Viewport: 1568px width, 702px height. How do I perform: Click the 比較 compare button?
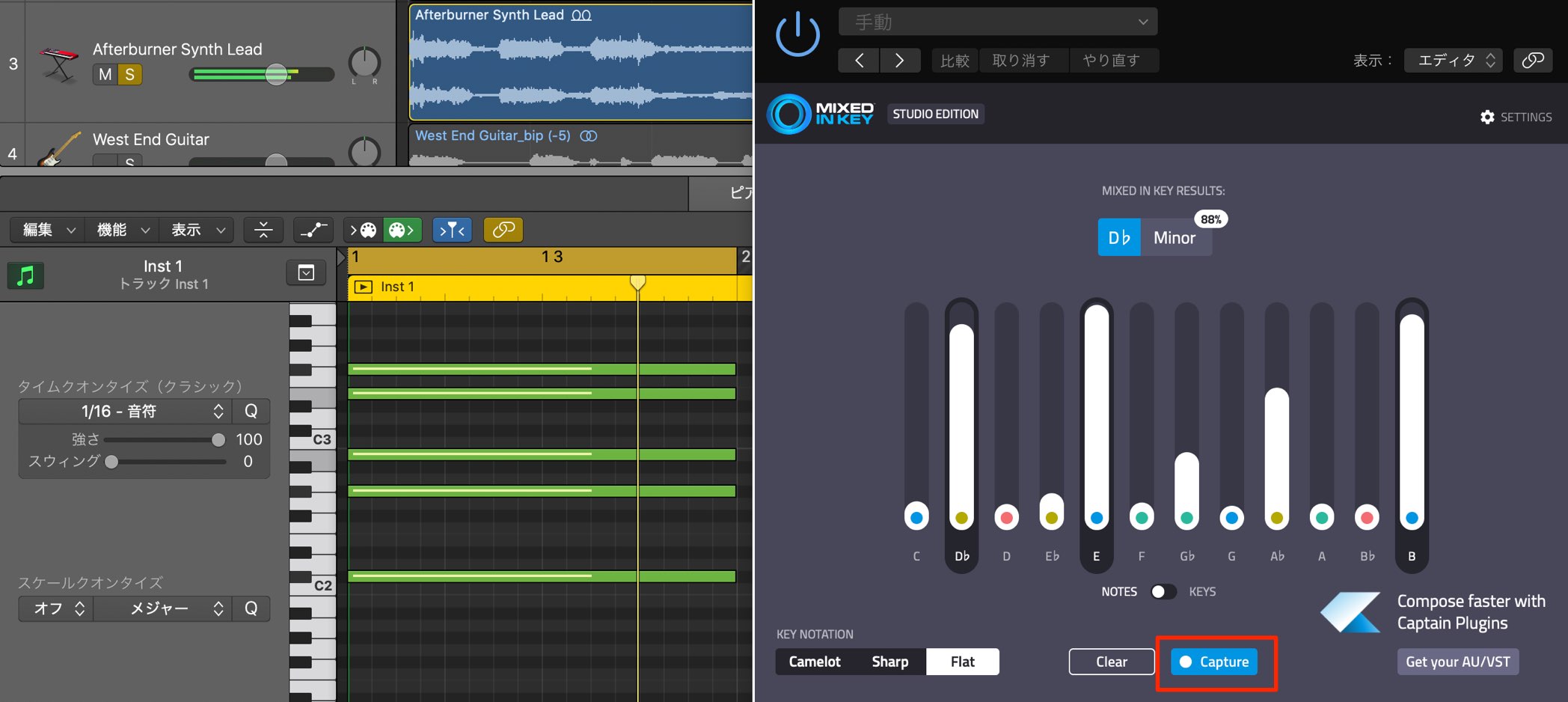coord(955,61)
